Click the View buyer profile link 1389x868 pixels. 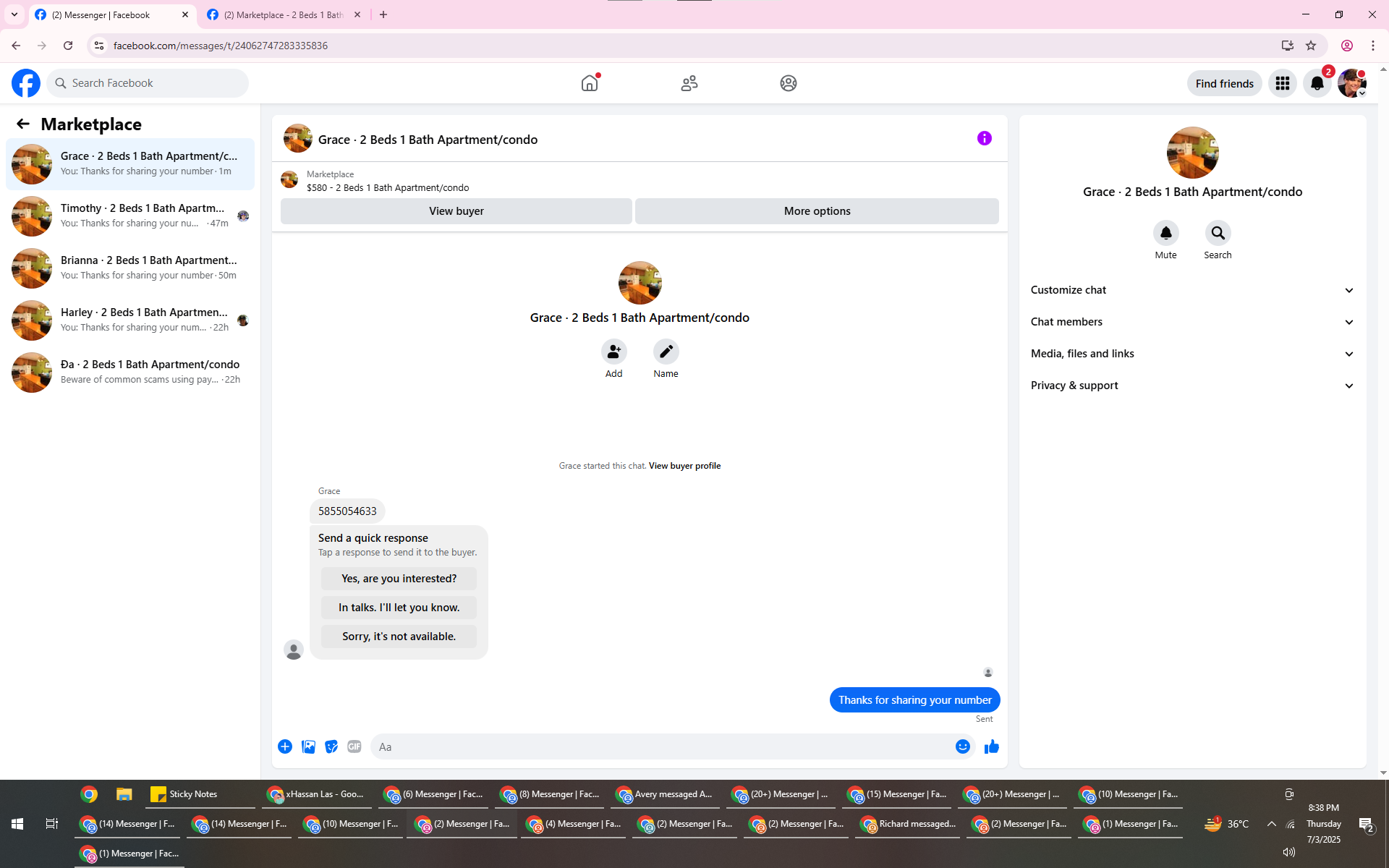click(x=684, y=466)
